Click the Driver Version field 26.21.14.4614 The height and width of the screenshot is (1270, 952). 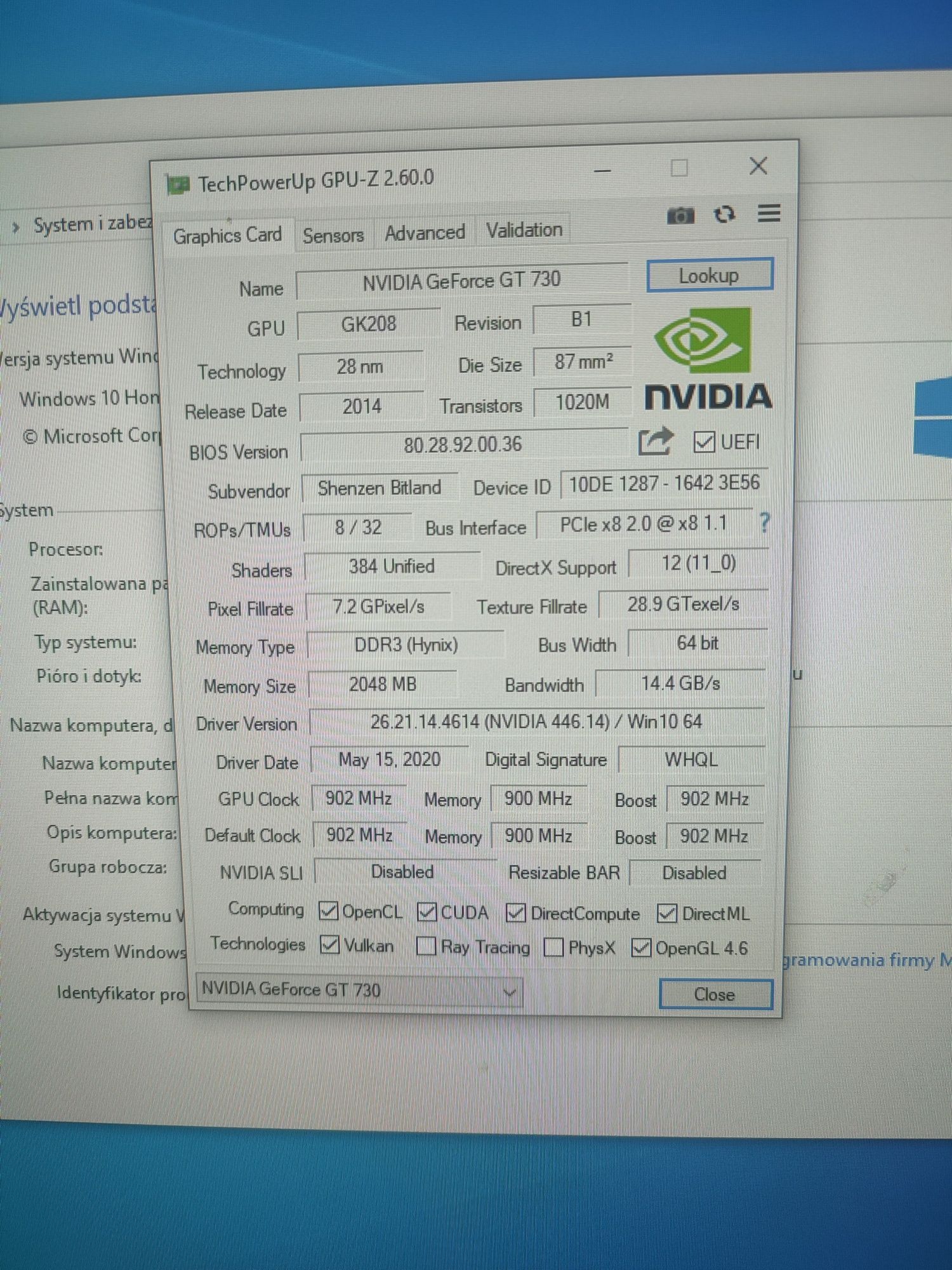[537, 722]
